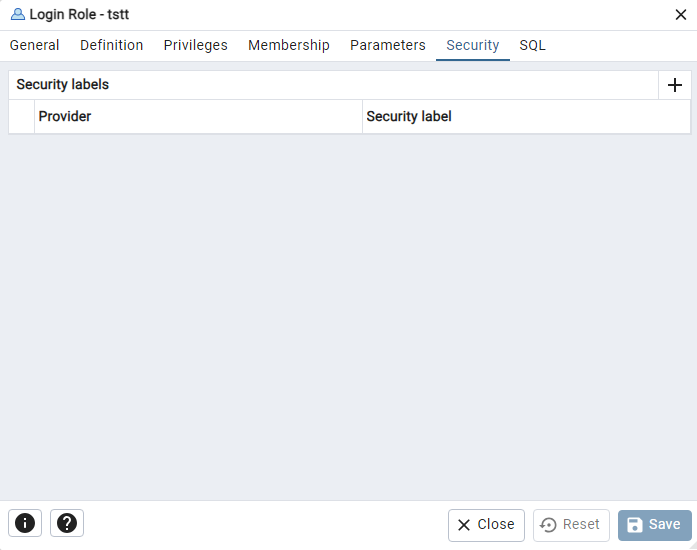Select the Membership tab
The width and height of the screenshot is (697, 550).
(289, 45)
